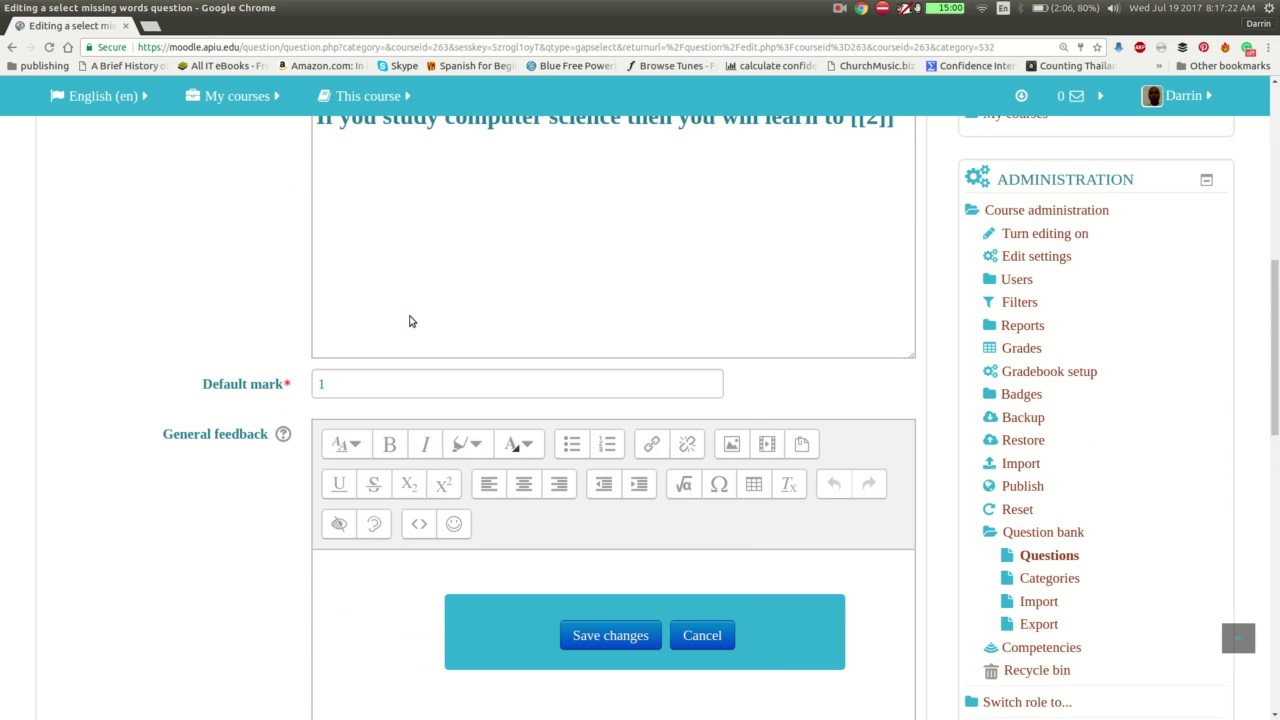Open Export under Question bank
Image resolution: width=1280 pixels, height=720 pixels.
click(1038, 624)
